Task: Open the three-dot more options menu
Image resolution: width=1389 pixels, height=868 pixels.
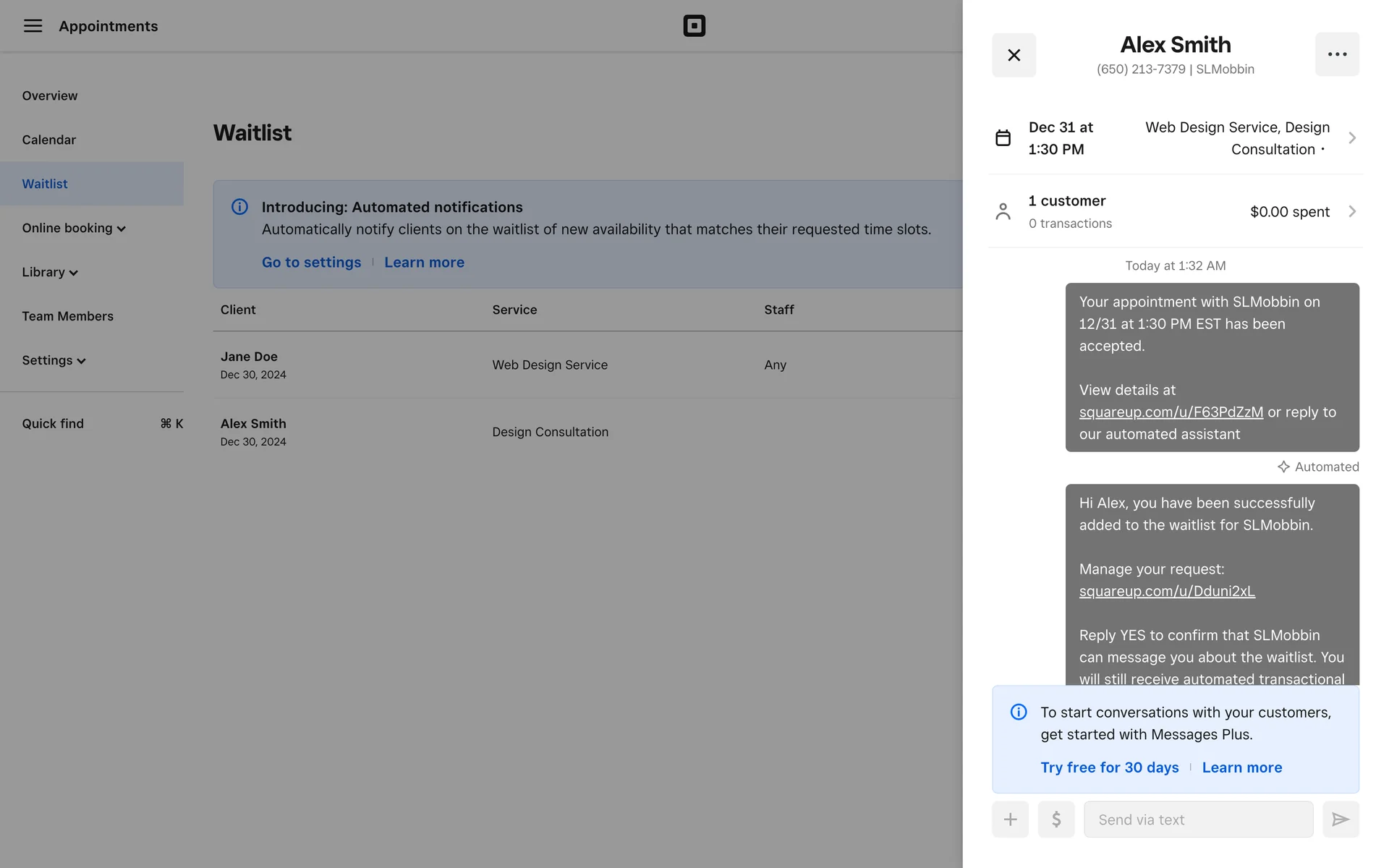Action: click(1337, 54)
